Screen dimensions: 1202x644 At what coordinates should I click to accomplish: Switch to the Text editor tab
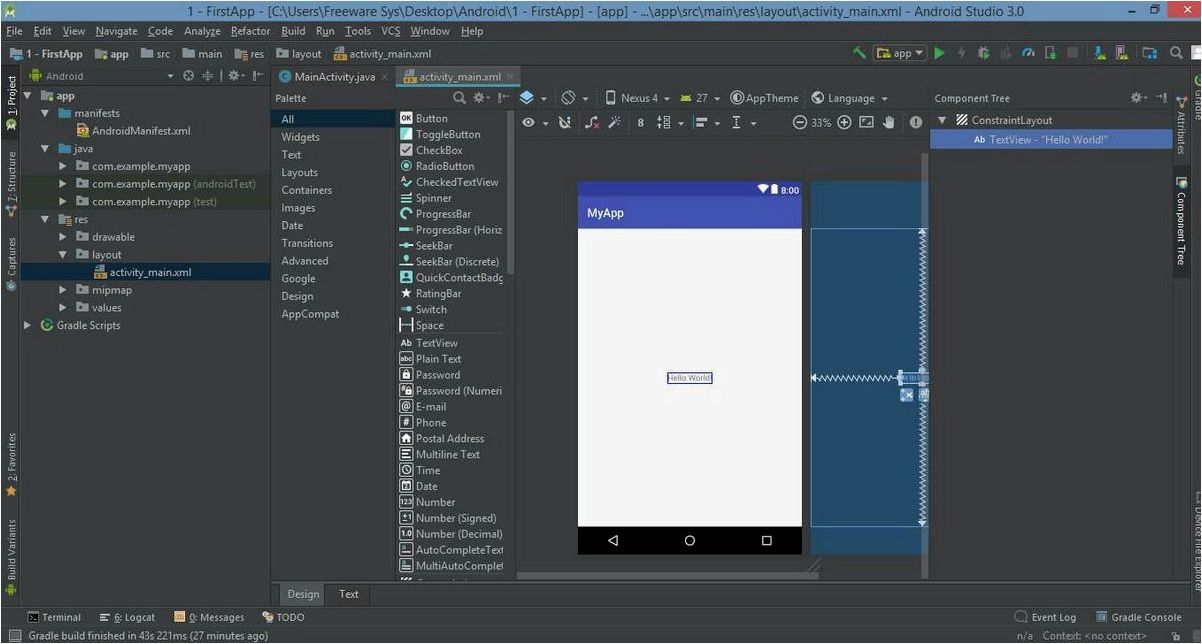coord(348,594)
